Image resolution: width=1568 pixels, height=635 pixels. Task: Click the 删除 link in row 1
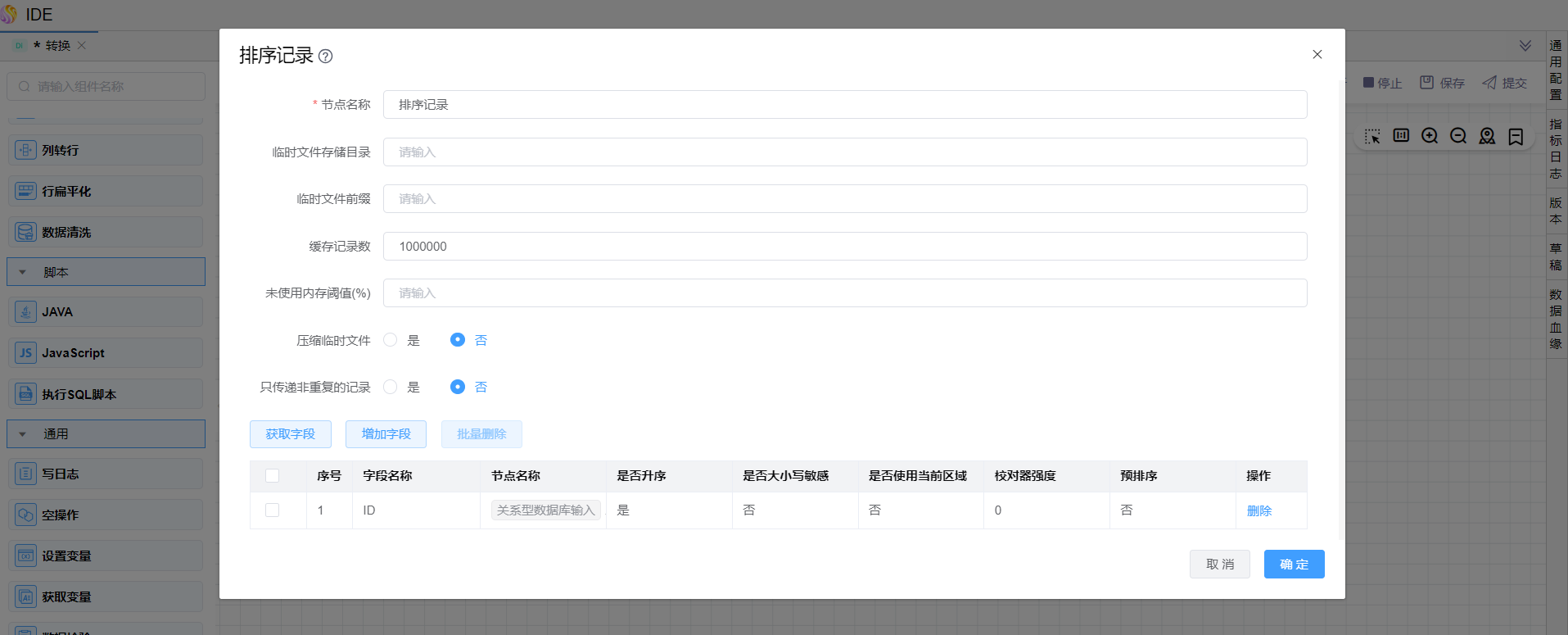(x=1258, y=510)
